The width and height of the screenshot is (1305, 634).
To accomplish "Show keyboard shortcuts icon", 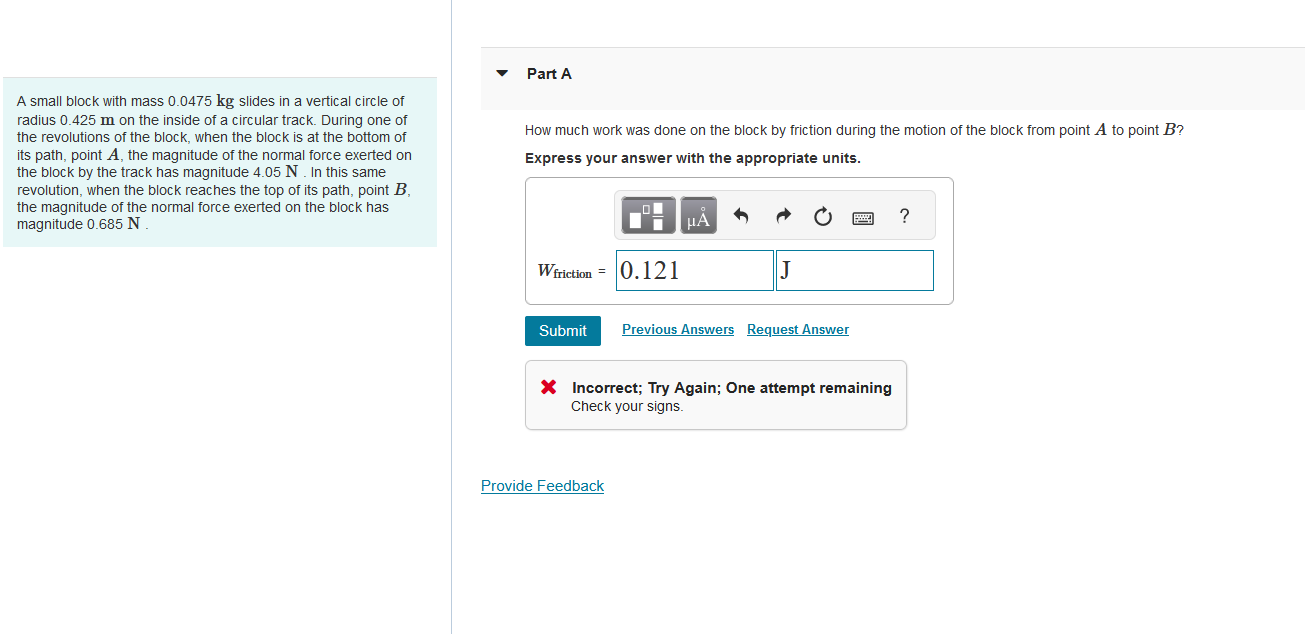I will pyautogui.click(x=863, y=217).
